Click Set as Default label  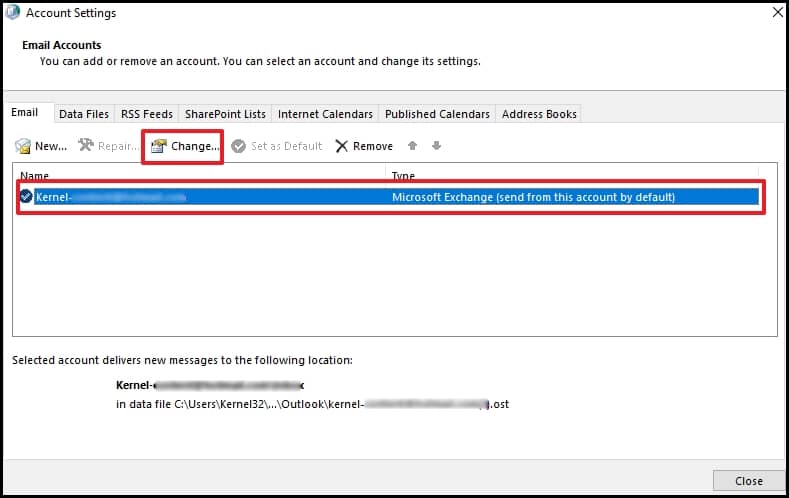pyautogui.click(x=286, y=146)
